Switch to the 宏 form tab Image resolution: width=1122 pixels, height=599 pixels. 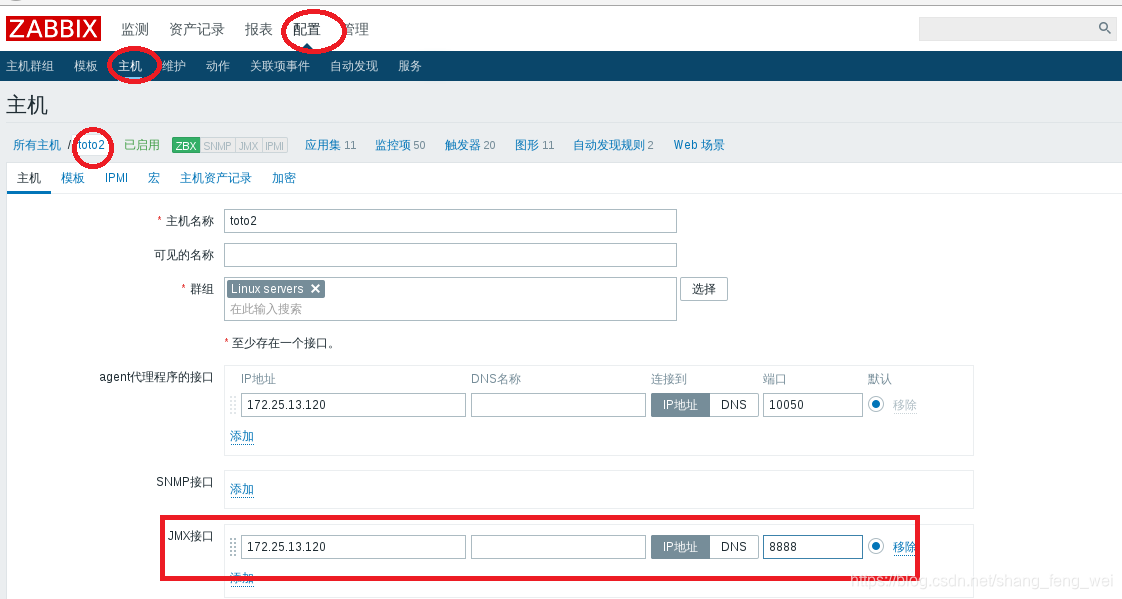pyautogui.click(x=154, y=178)
